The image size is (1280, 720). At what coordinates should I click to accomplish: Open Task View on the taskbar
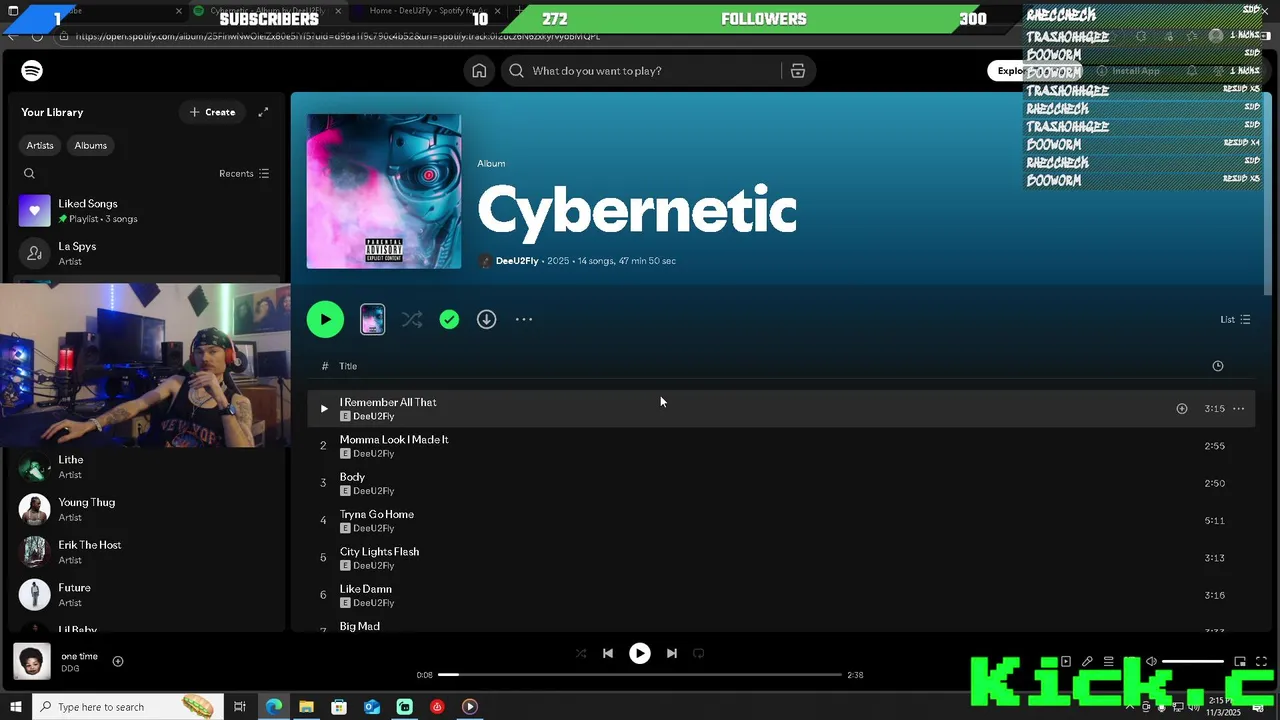240,707
